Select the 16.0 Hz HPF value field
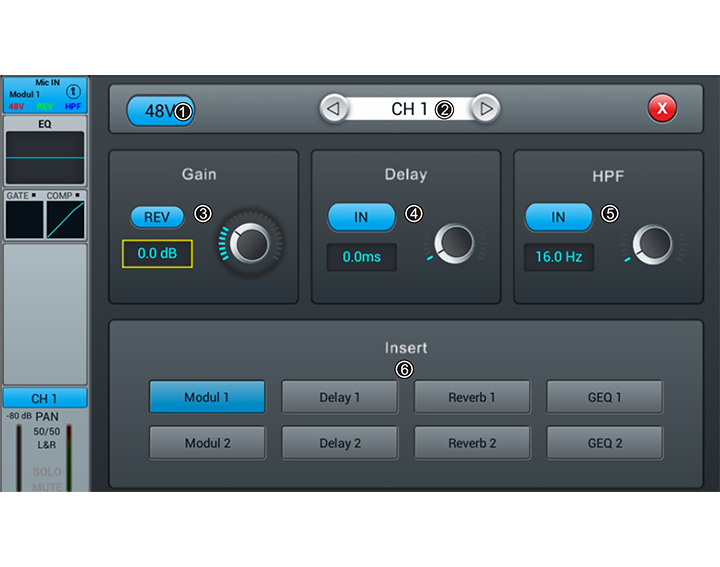Viewport: 720px width, 567px height. (x=559, y=257)
